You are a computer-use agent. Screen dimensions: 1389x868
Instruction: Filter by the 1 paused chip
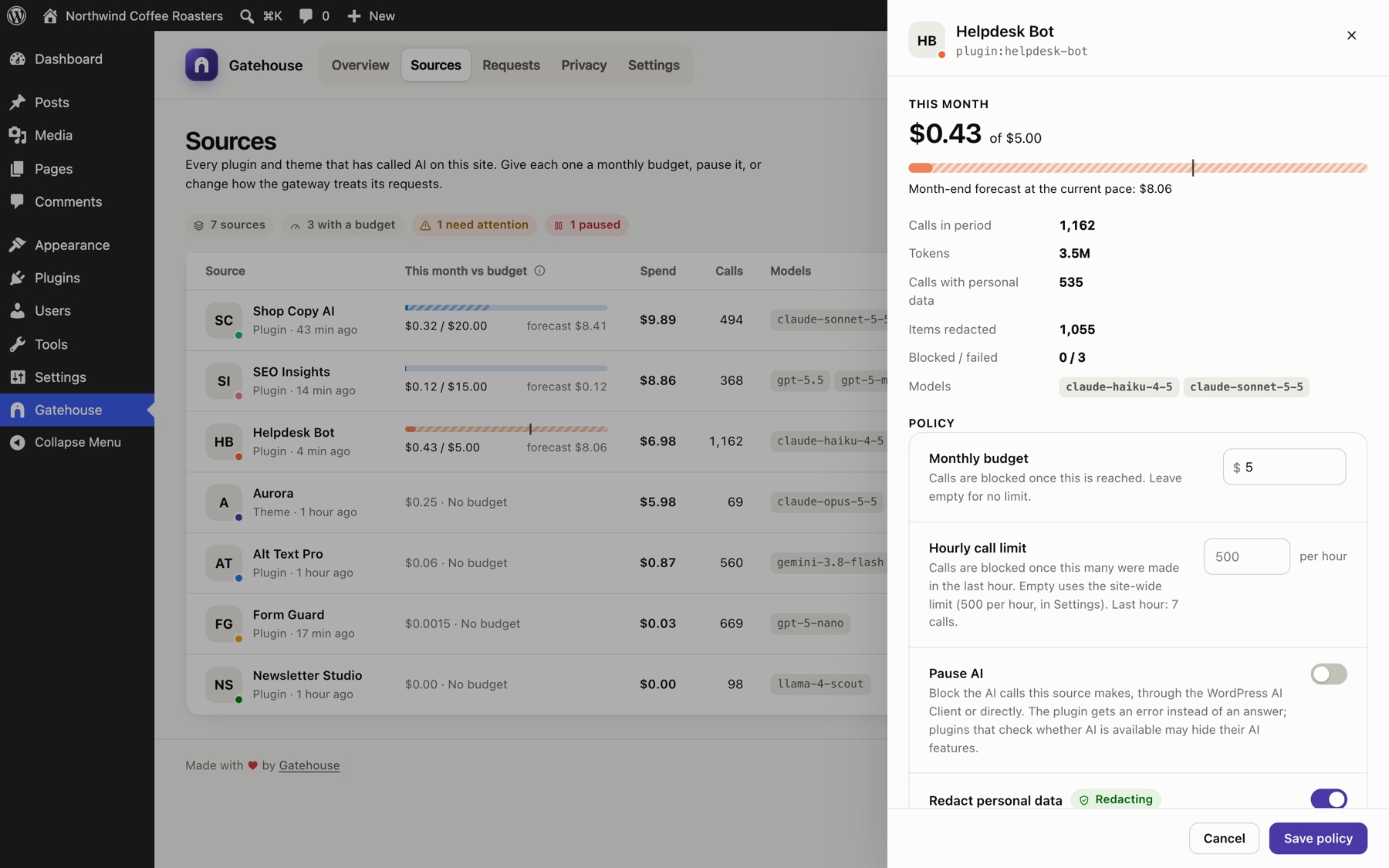tap(587, 225)
